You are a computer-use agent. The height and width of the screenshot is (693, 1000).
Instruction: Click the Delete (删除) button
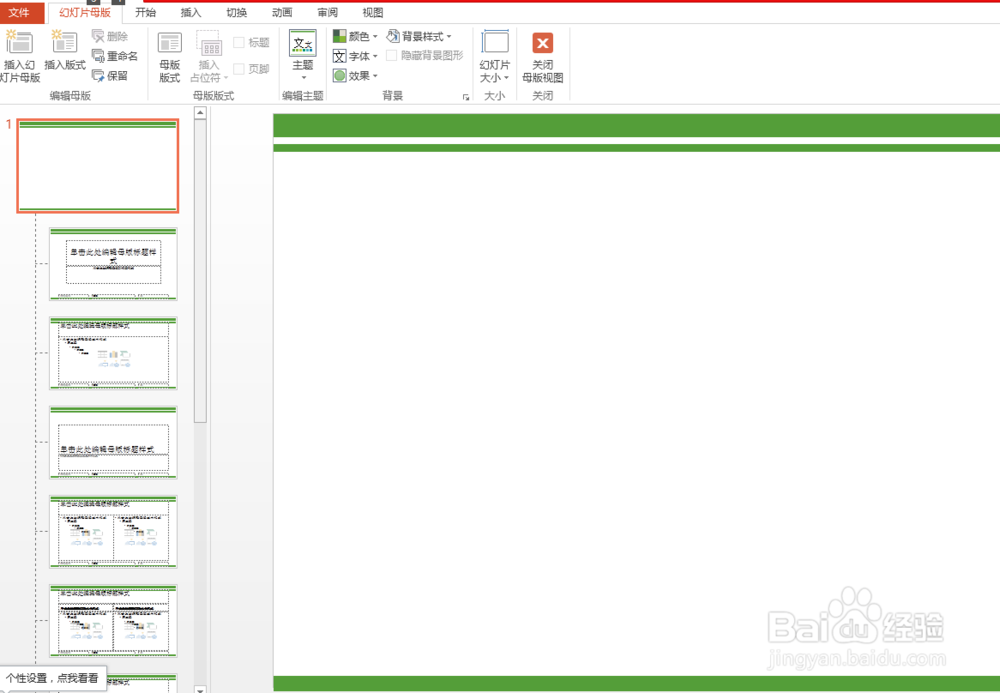point(110,36)
